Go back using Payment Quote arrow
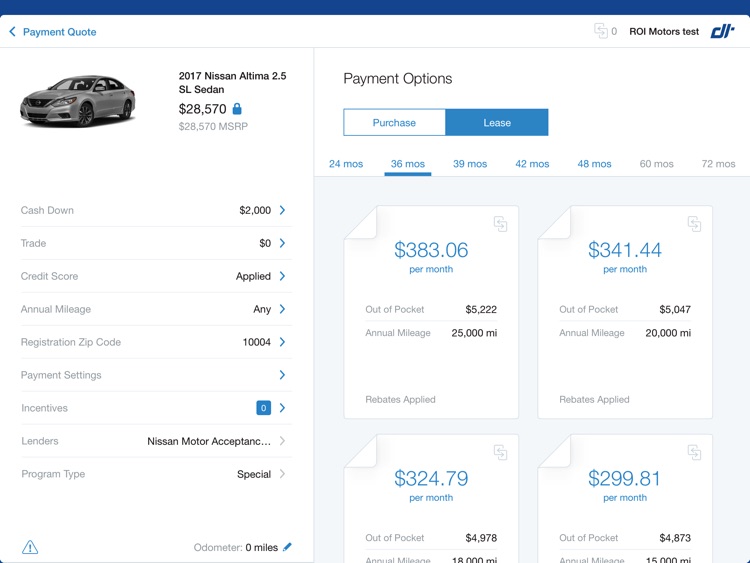 pos(12,32)
